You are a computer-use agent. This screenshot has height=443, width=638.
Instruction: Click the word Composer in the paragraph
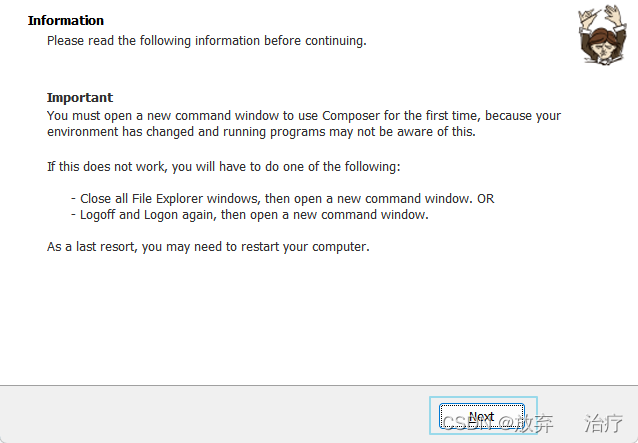pos(351,116)
